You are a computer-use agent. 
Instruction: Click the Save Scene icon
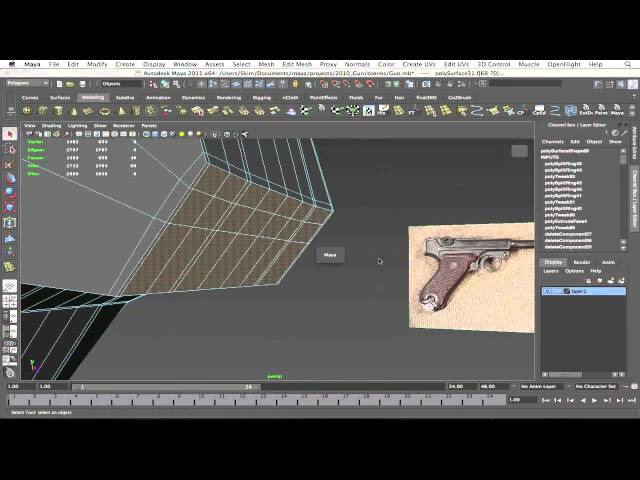click(82, 84)
